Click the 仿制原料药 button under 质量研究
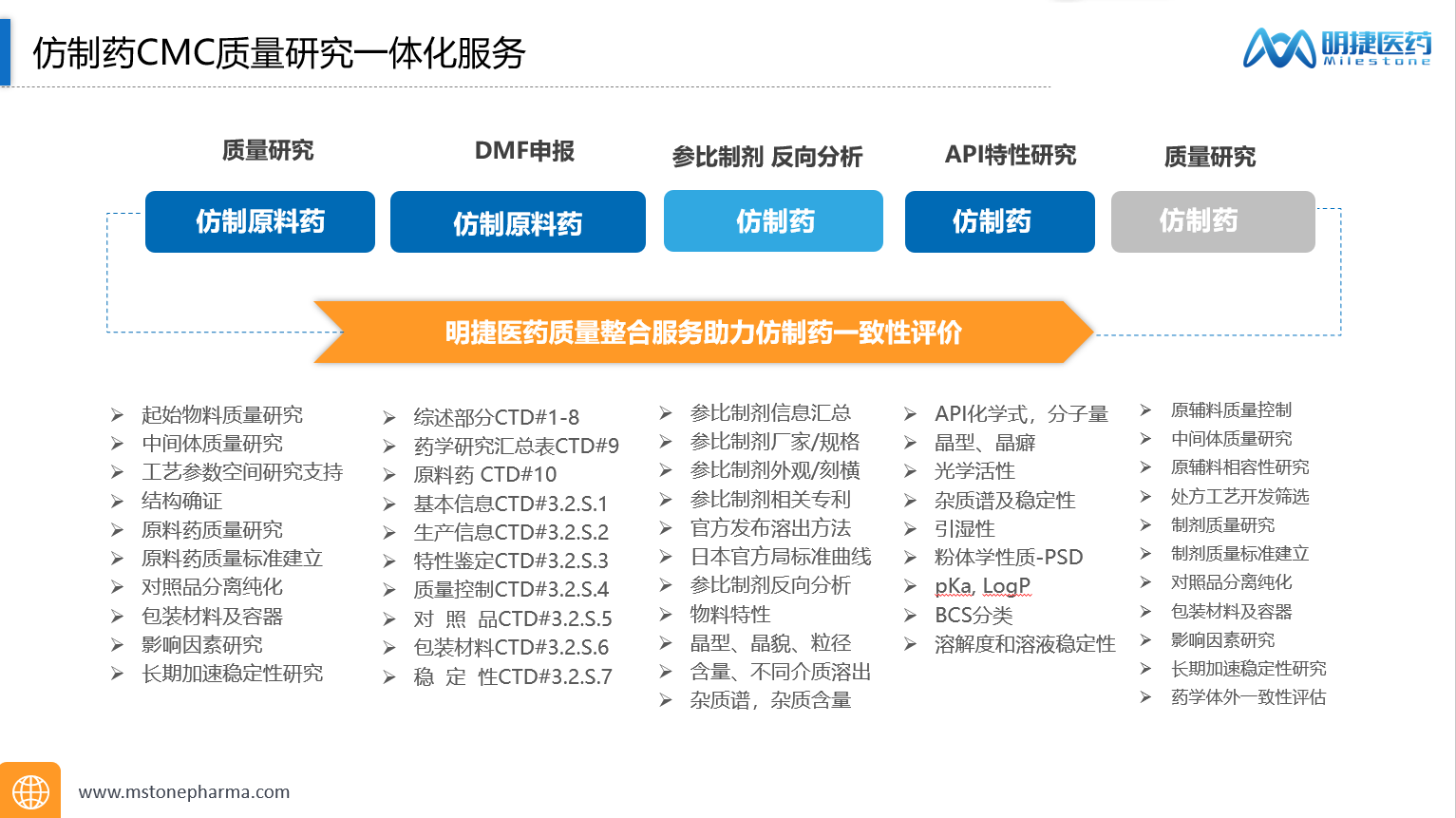The image size is (1456, 818). (x=260, y=220)
